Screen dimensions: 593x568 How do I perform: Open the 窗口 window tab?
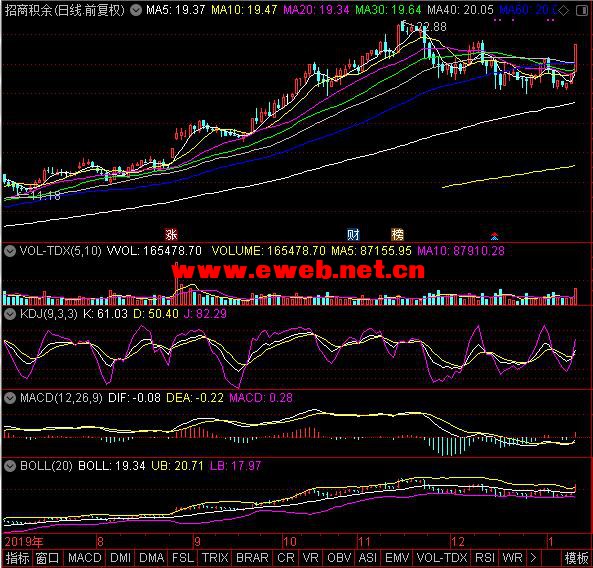pos(47,558)
